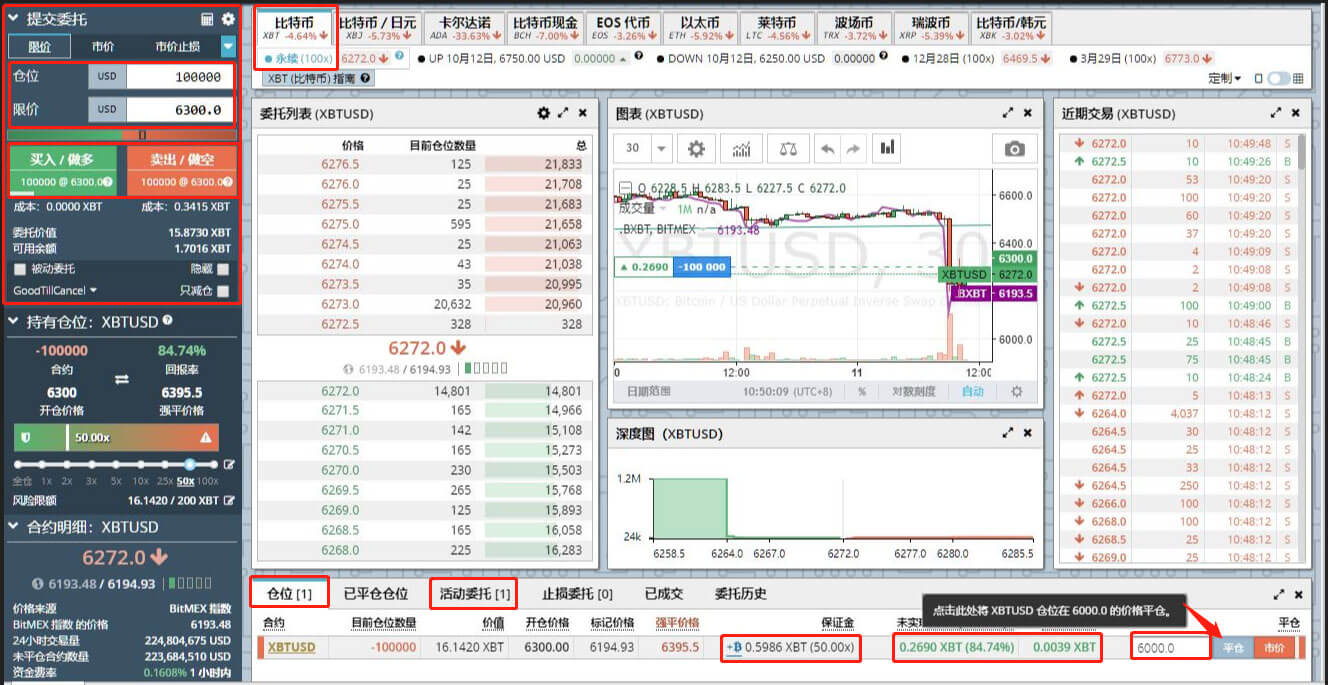The width and height of the screenshot is (1328, 685).
Task: Tick the 隐藏 hidden order checkbox
Action: (x=223, y=269)
